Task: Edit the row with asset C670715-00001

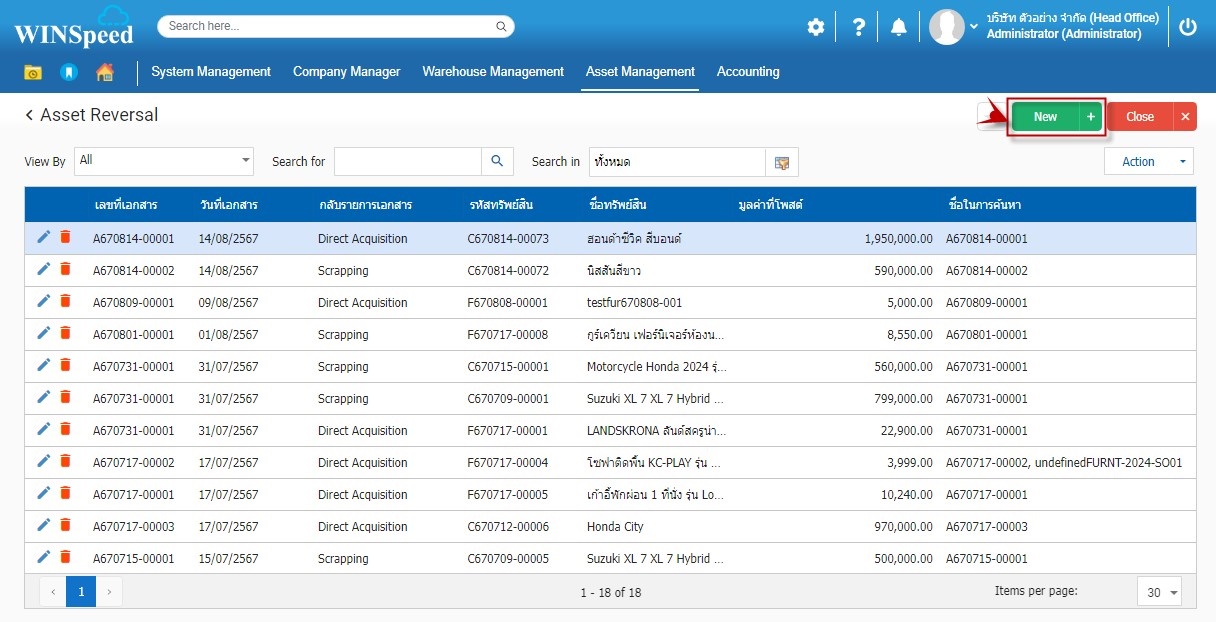Action: [x=43, y=365]
